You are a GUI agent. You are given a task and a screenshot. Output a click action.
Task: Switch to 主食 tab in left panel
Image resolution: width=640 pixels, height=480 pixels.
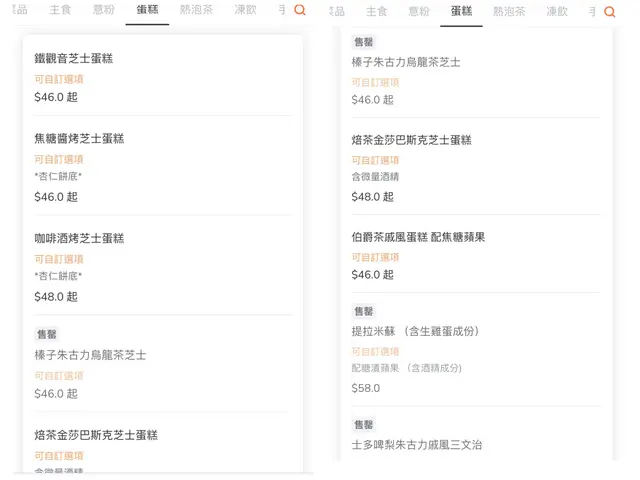point(61,10)
